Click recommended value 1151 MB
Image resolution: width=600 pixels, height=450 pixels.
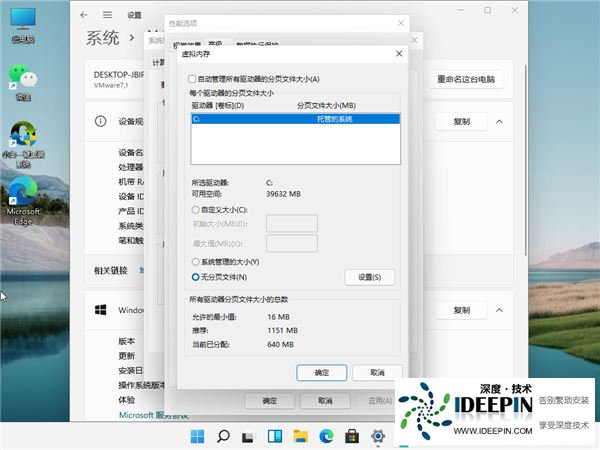tap(282, 330)
